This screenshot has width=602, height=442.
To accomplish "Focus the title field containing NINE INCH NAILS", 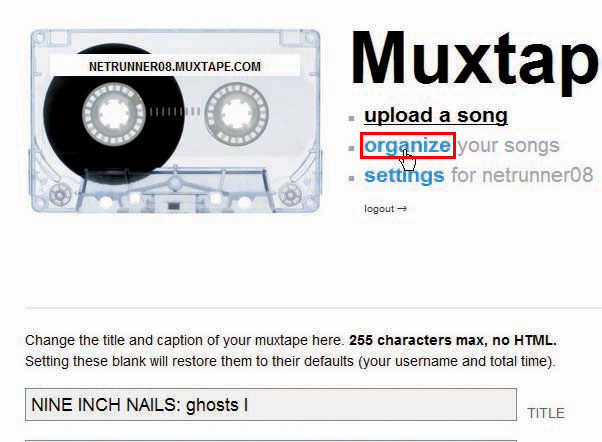I will coord(271,405).
